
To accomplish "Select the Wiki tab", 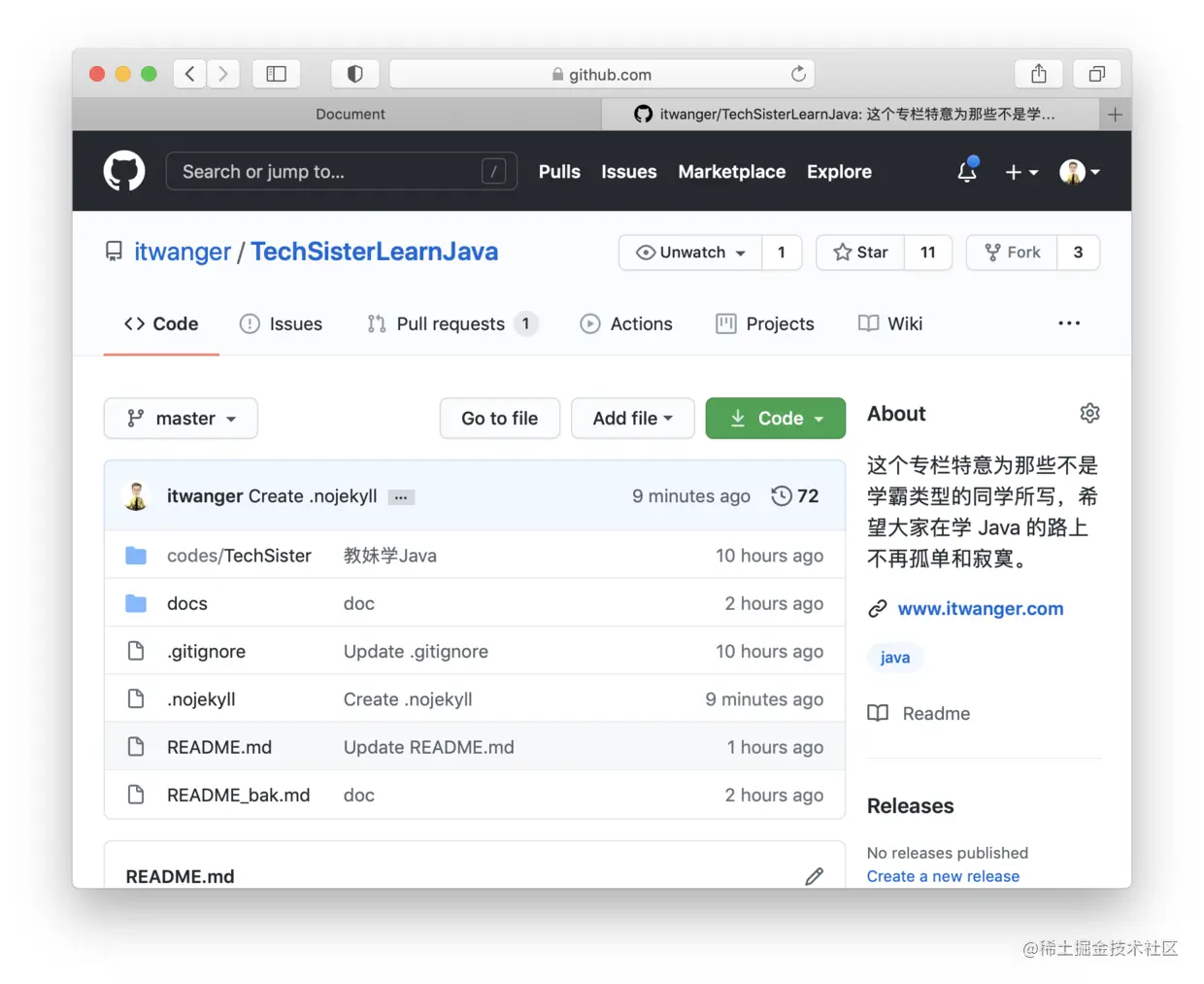I will click(890, 324).
